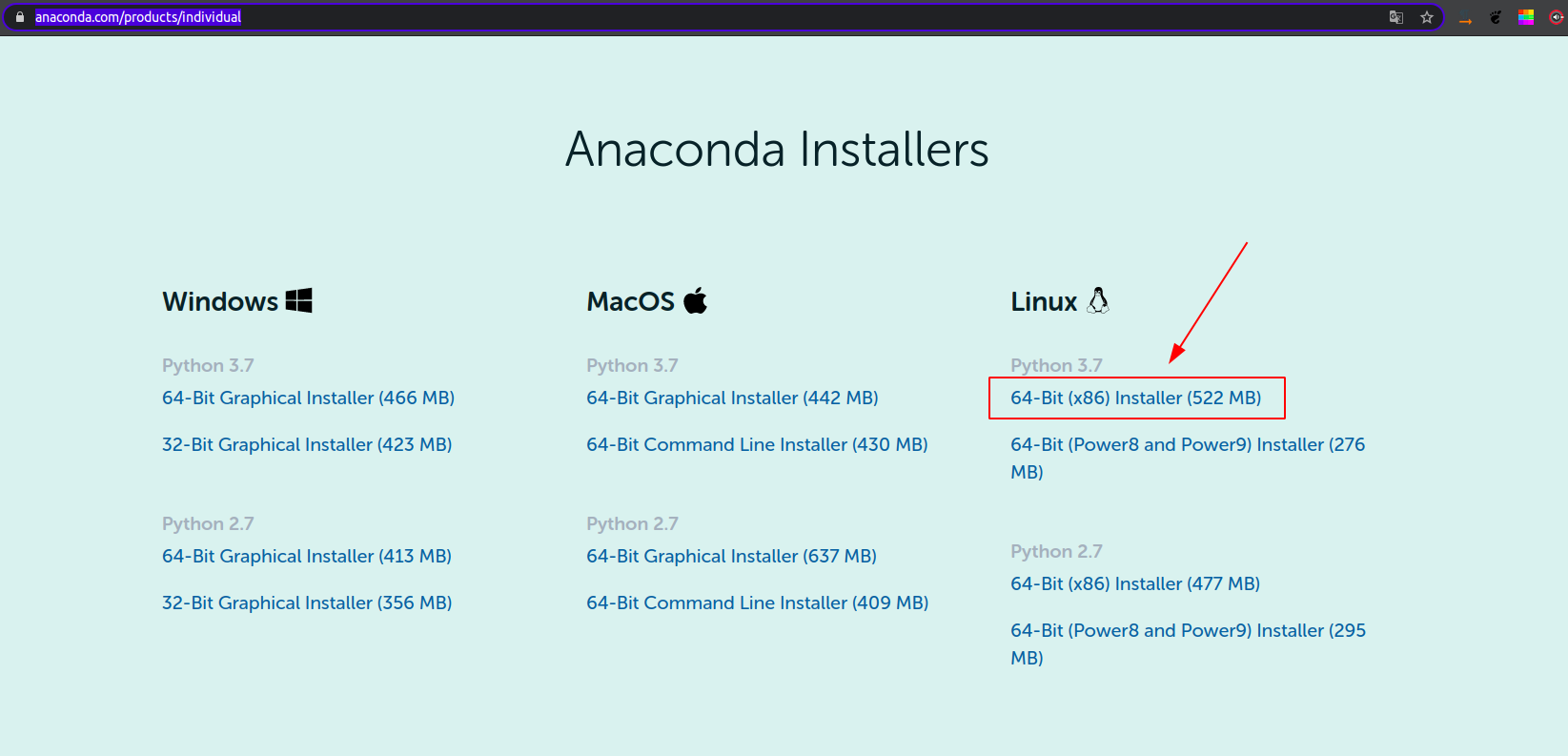Click the red muted speaker icon
The image size is (1568, 756).
[x=1554, y=16]
